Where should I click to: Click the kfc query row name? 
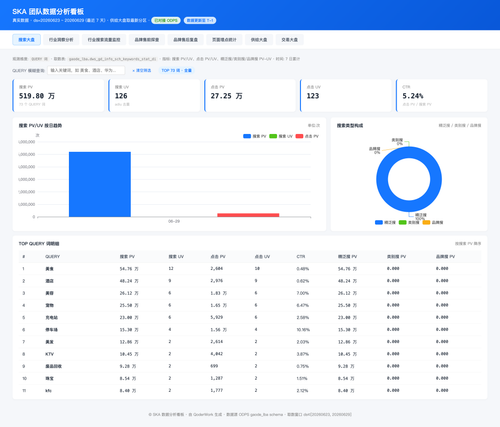[x=49, y=391]
